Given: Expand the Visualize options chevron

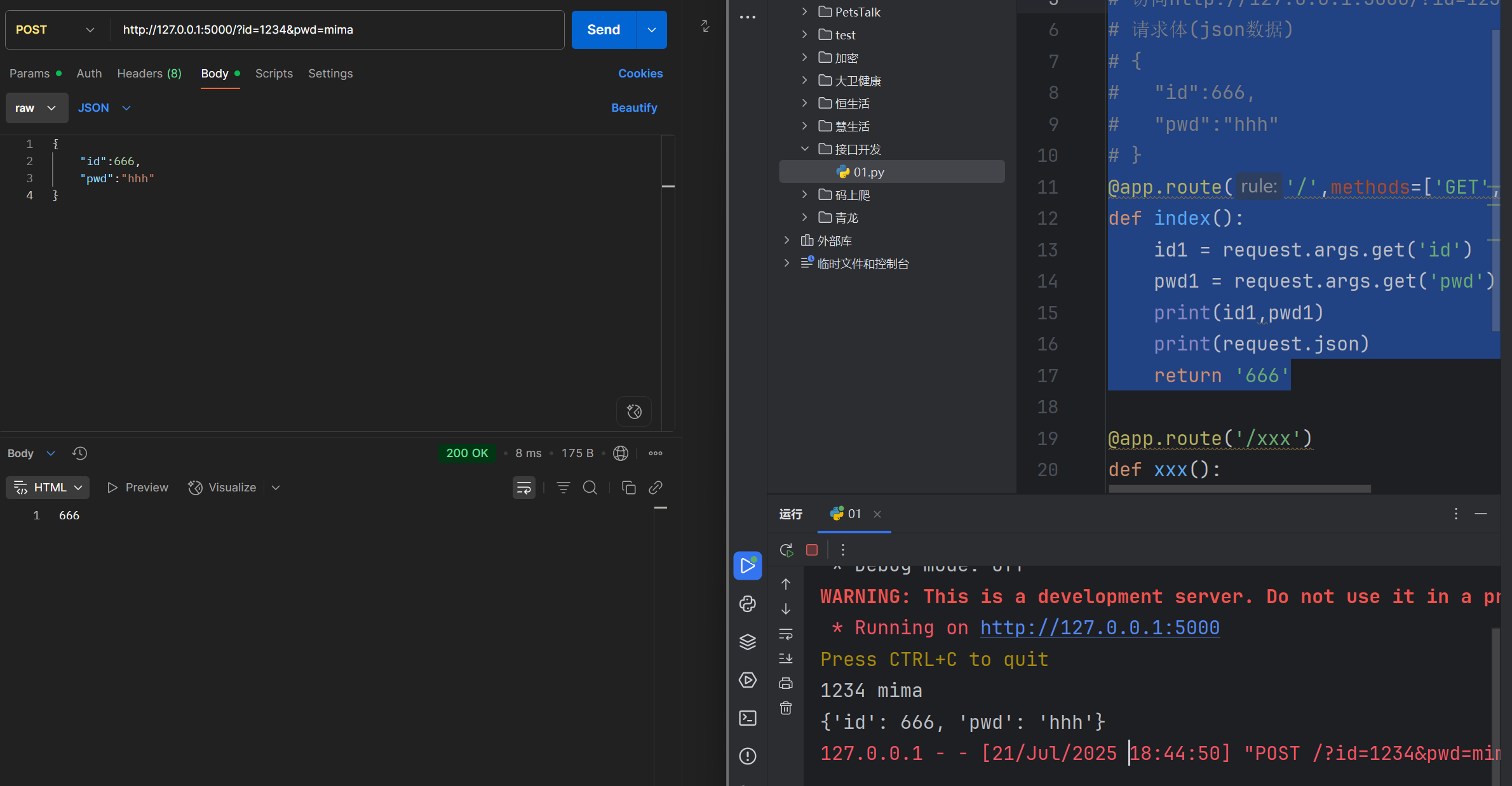Looking at the screenshot, I should click(276, 488).
